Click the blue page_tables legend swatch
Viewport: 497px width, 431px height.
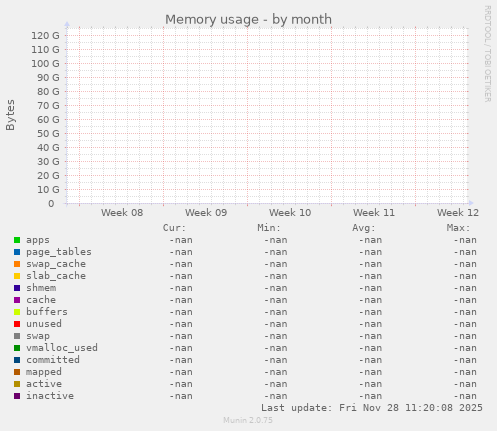click(17, 252)
